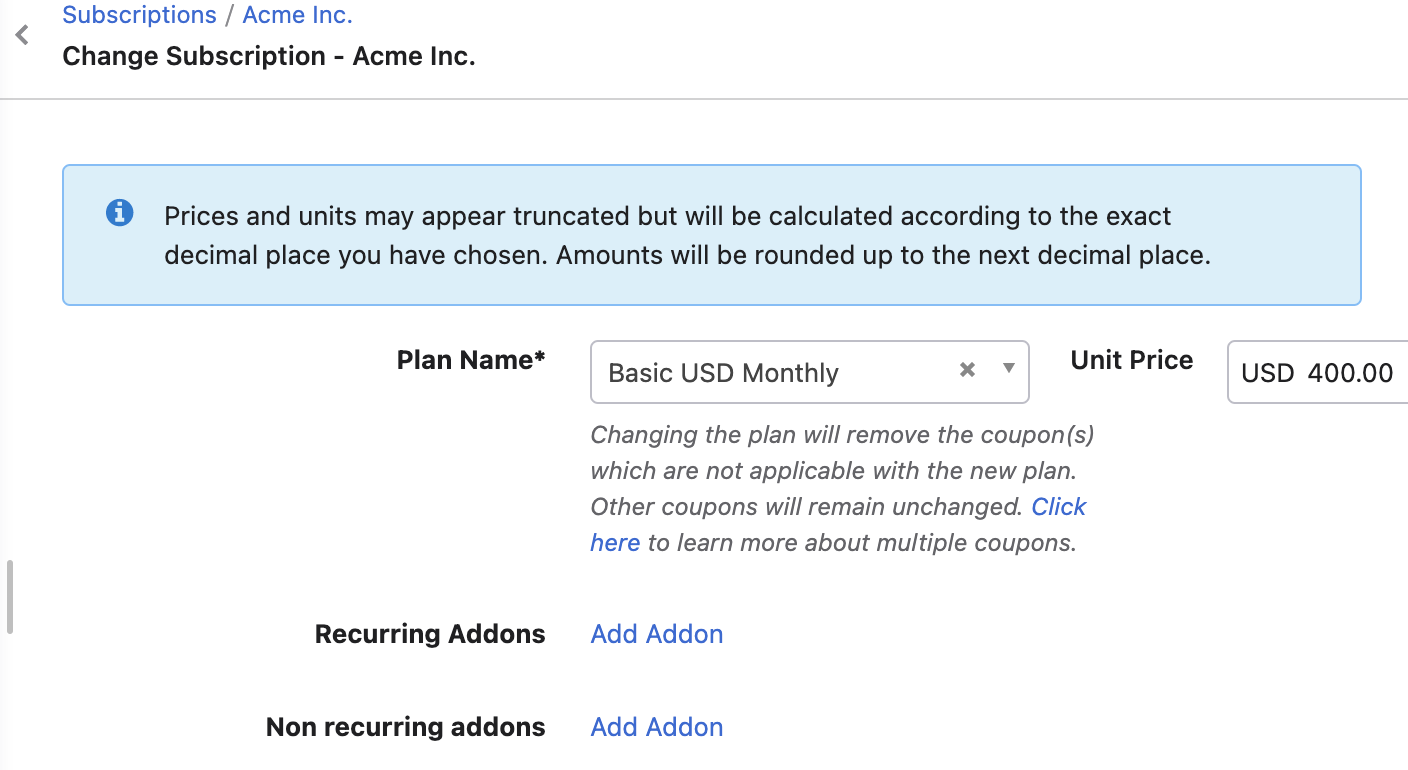Screen dimensions: 1408x770
Task: Click into the Unit Price input field
Action: (1317, 372)
